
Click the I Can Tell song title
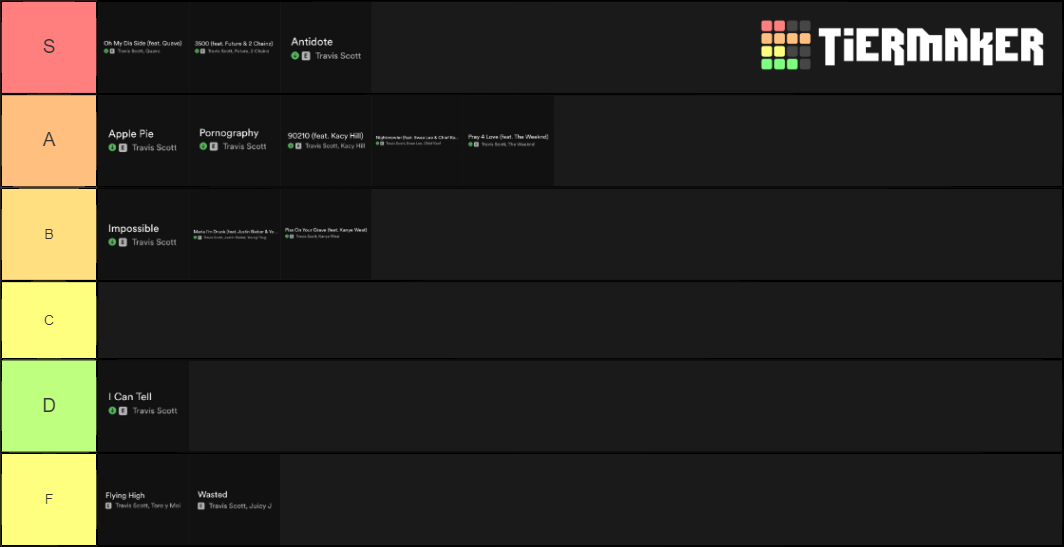(x=130, y=396)
